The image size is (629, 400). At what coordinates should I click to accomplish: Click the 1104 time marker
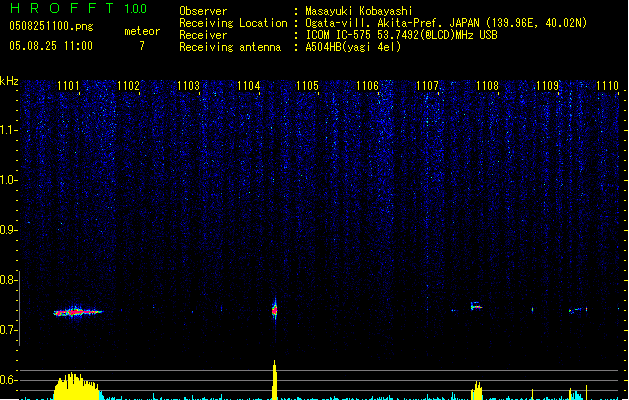(248, 86)
